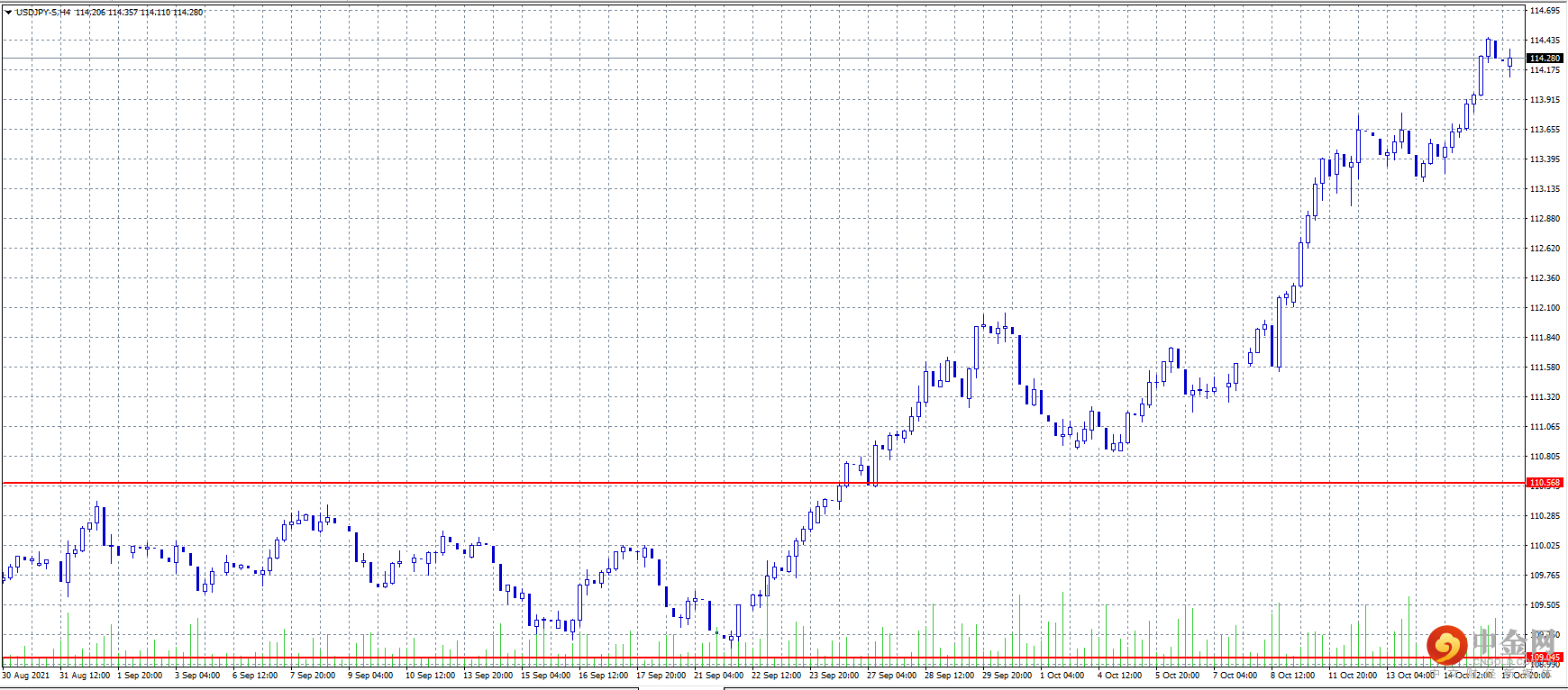Click the current price label 114.280
Screen dimensions: 1568x690
click(1545, 59)
